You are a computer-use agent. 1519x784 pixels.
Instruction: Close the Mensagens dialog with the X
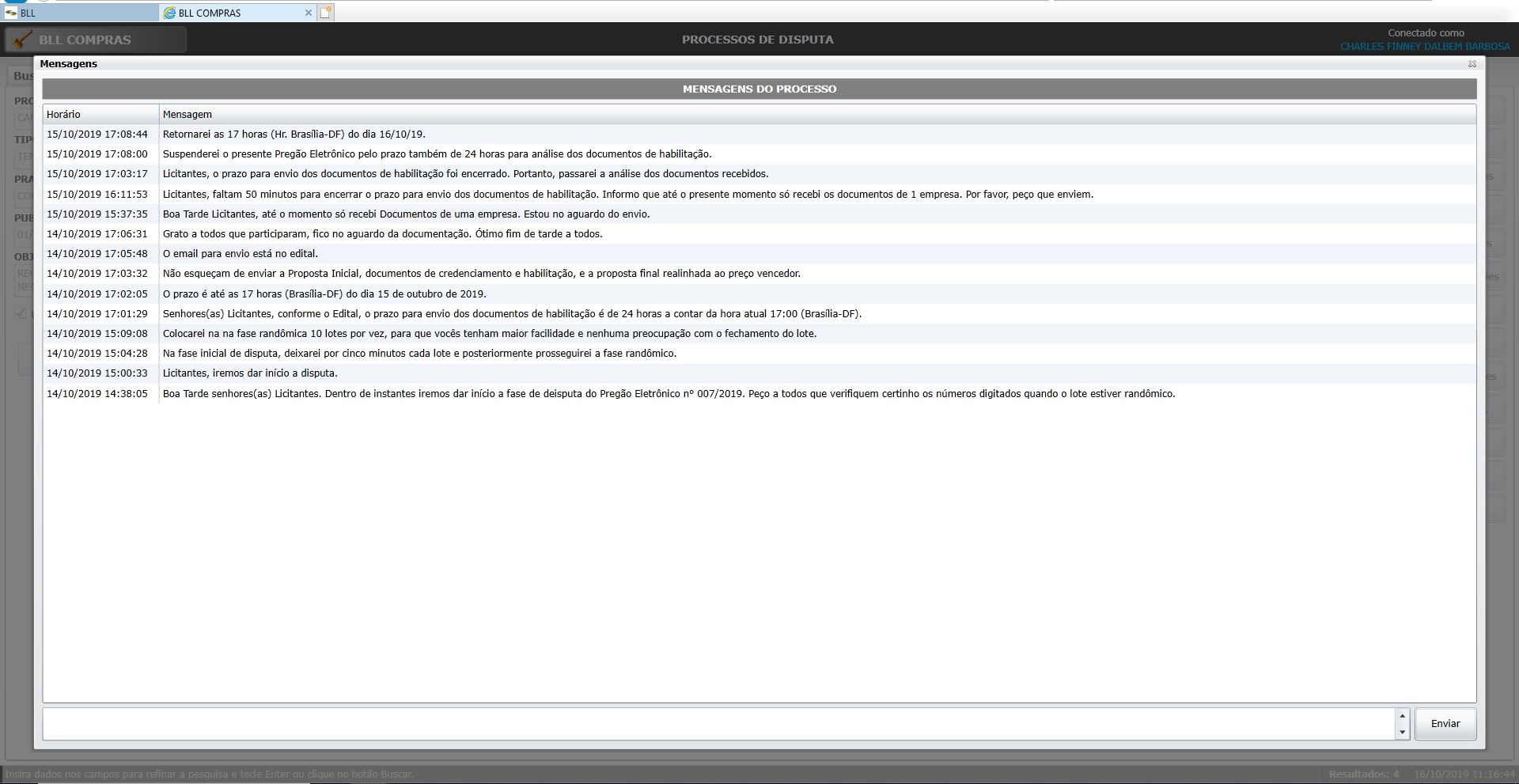pos(1472,64)
